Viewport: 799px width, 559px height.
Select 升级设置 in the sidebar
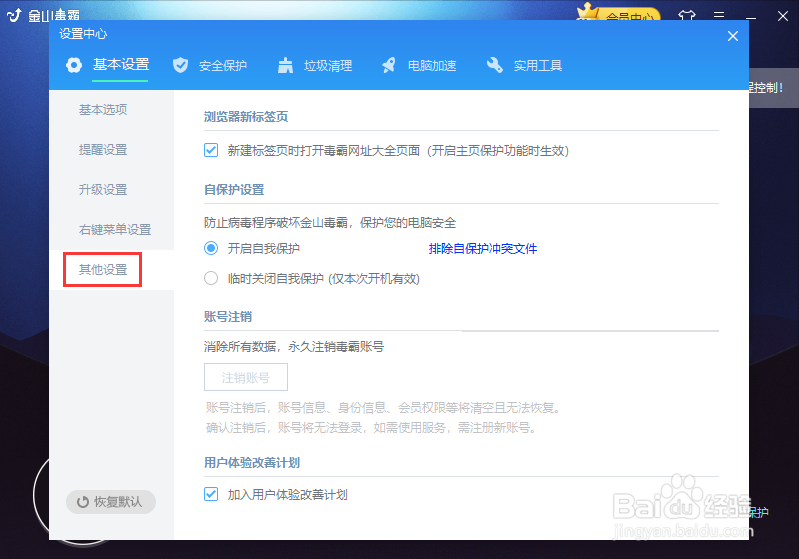pyautogui.click(x=103, y=190)
